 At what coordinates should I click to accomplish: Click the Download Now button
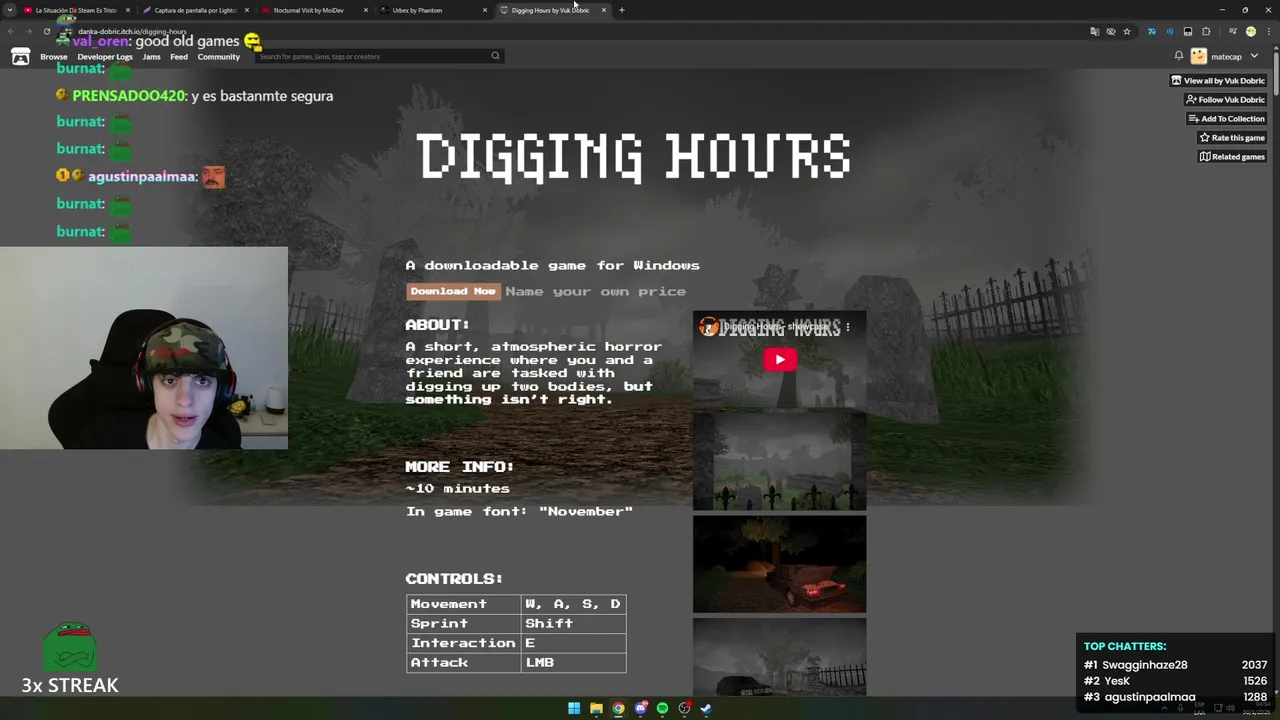(453, 291)
